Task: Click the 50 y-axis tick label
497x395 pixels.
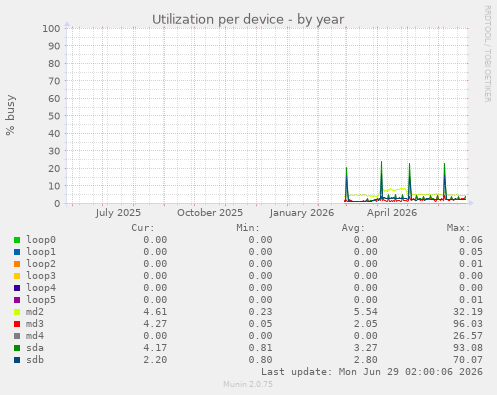Action: (54, 116)
